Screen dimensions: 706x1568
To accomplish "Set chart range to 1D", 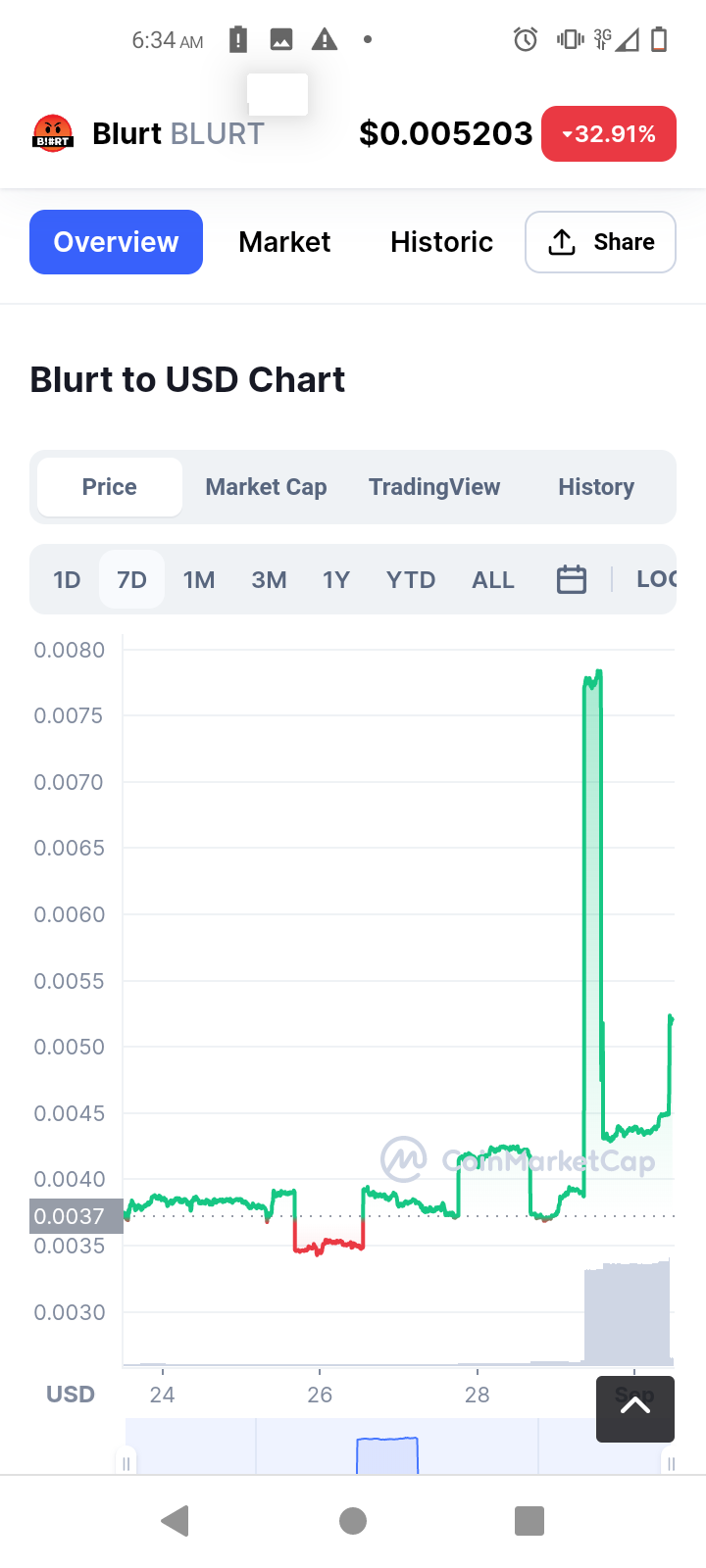I will click(x=67, y=579).
